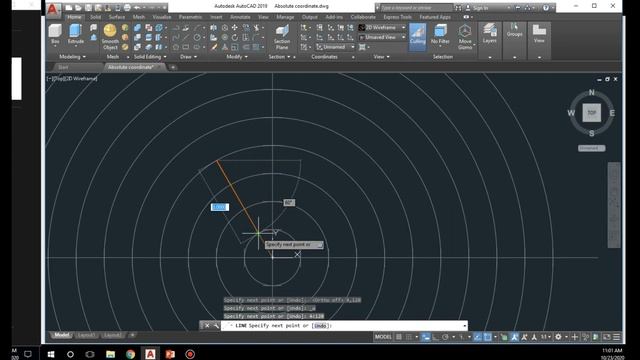Select the Box solid tool

click(x=55, y=34)
